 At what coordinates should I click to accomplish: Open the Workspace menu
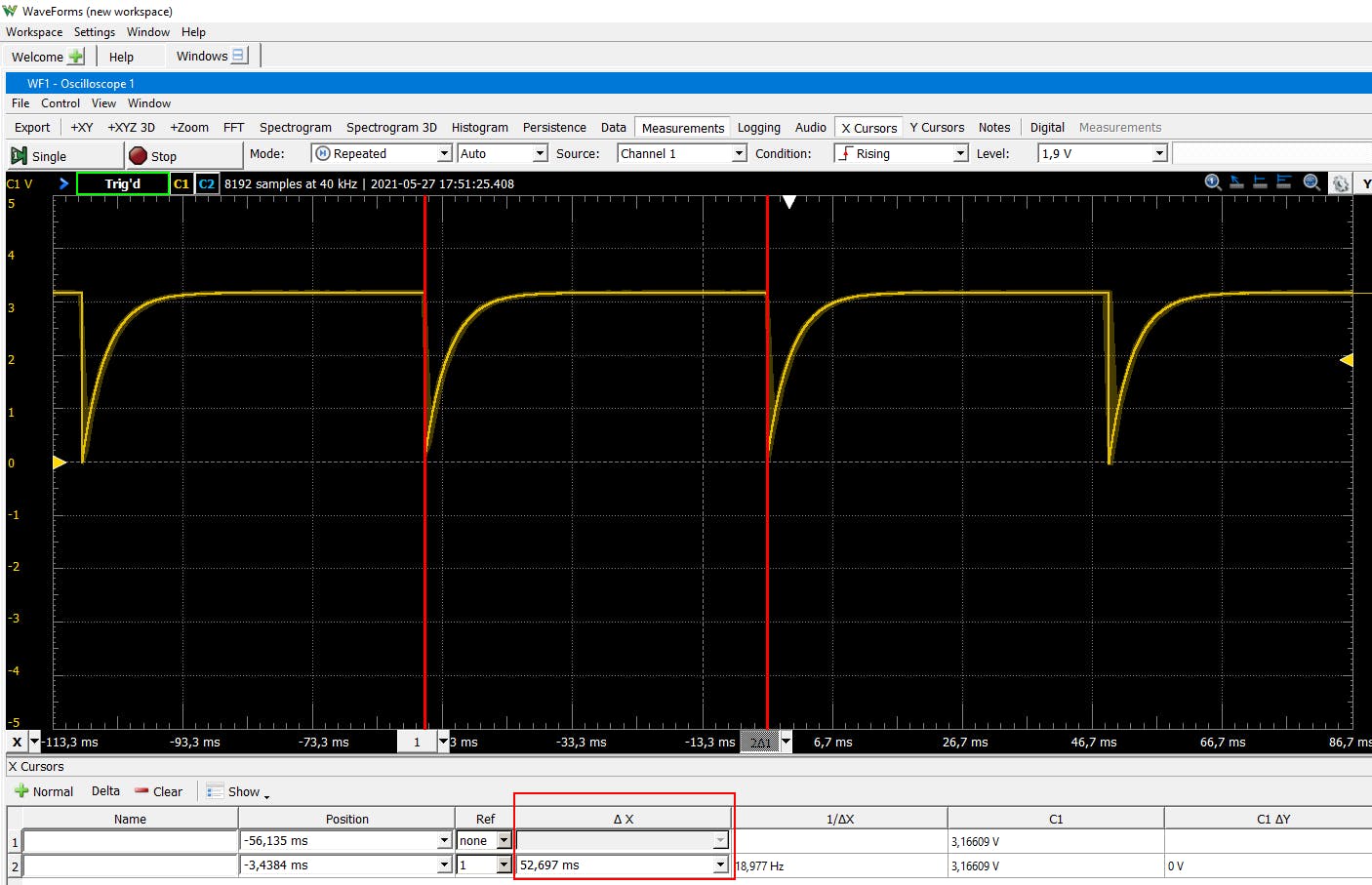[34, 32]
